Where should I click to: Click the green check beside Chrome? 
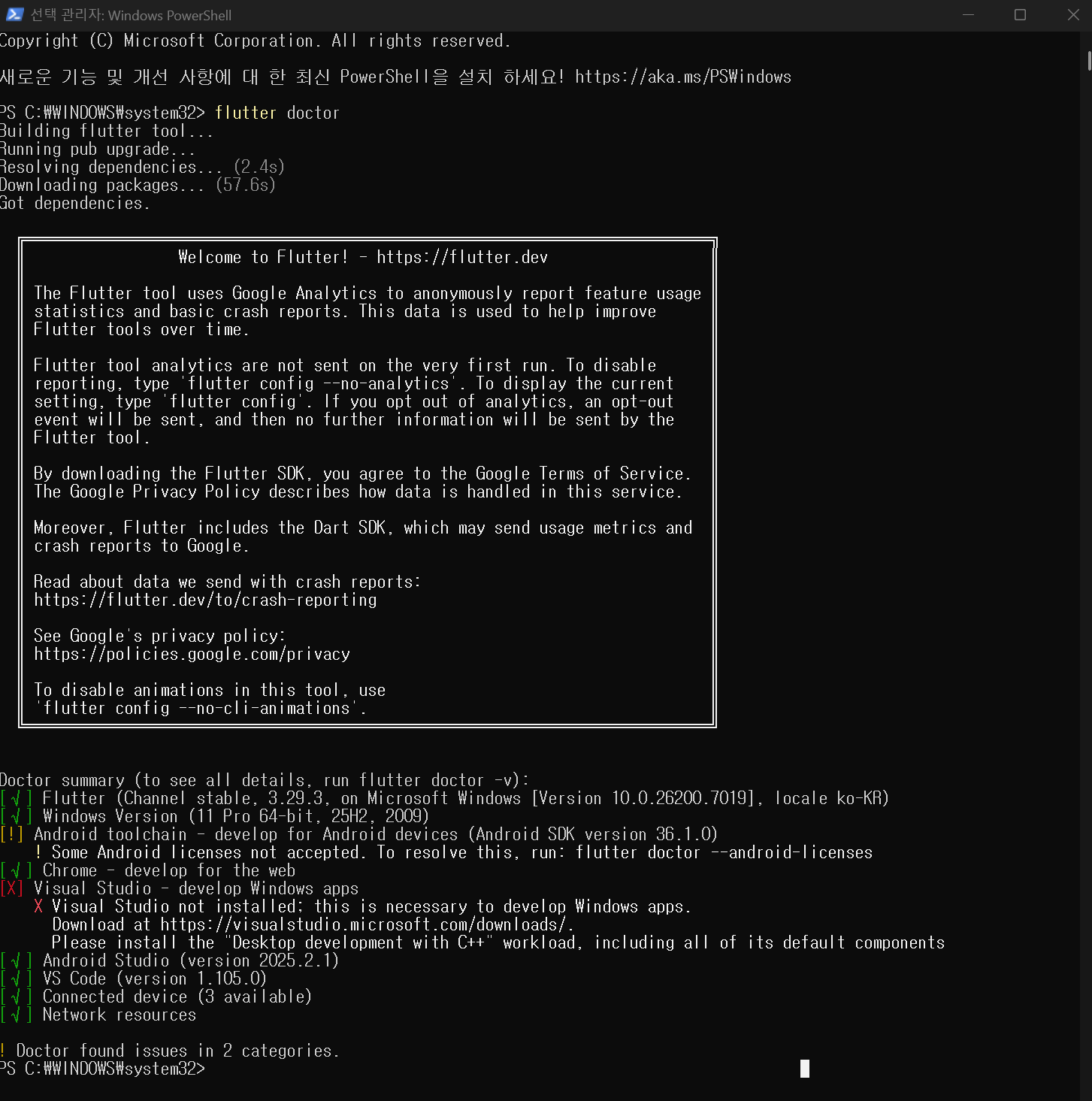[16, 870]
